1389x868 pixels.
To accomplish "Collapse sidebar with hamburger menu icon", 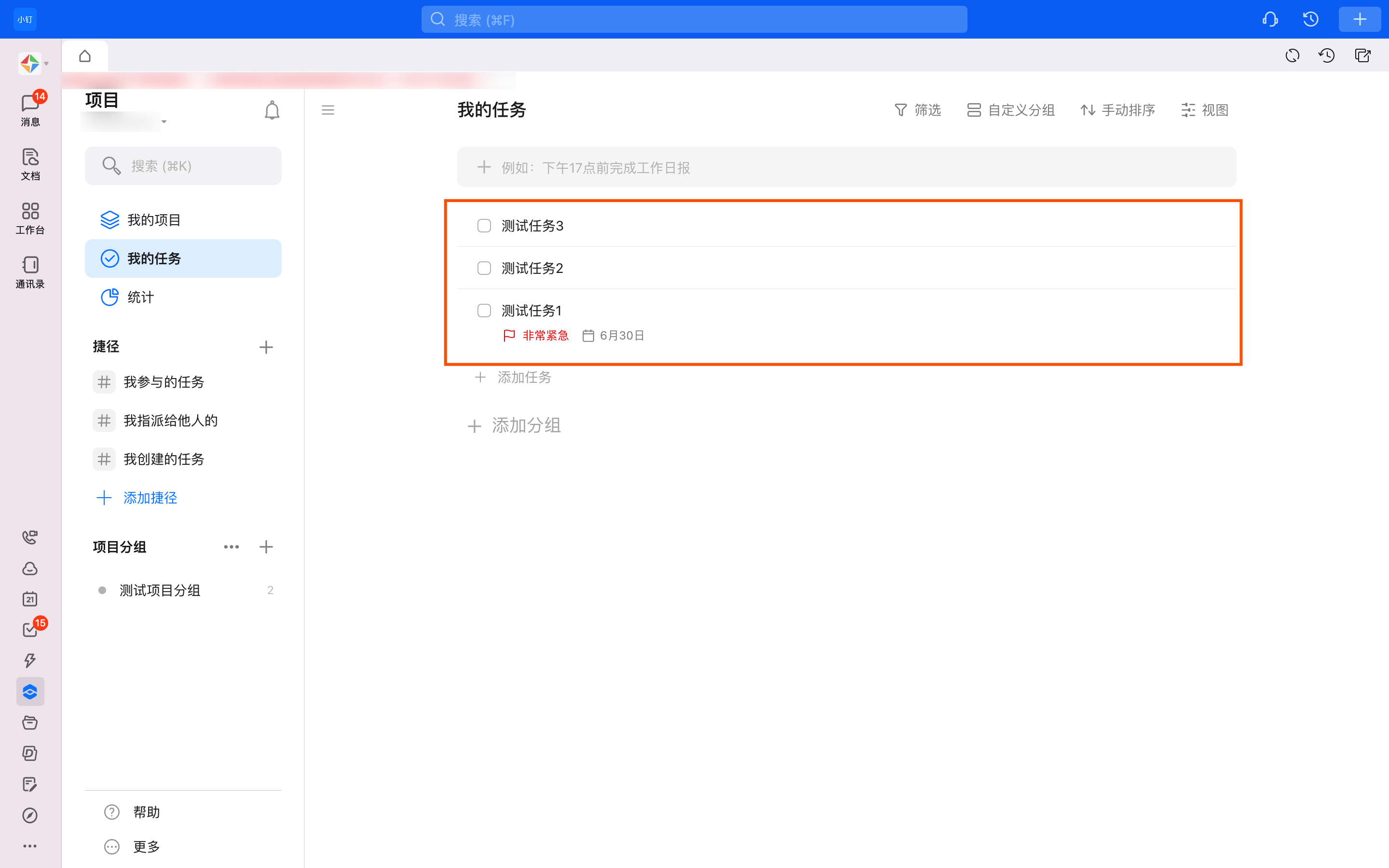I will (x=328, y=109).
